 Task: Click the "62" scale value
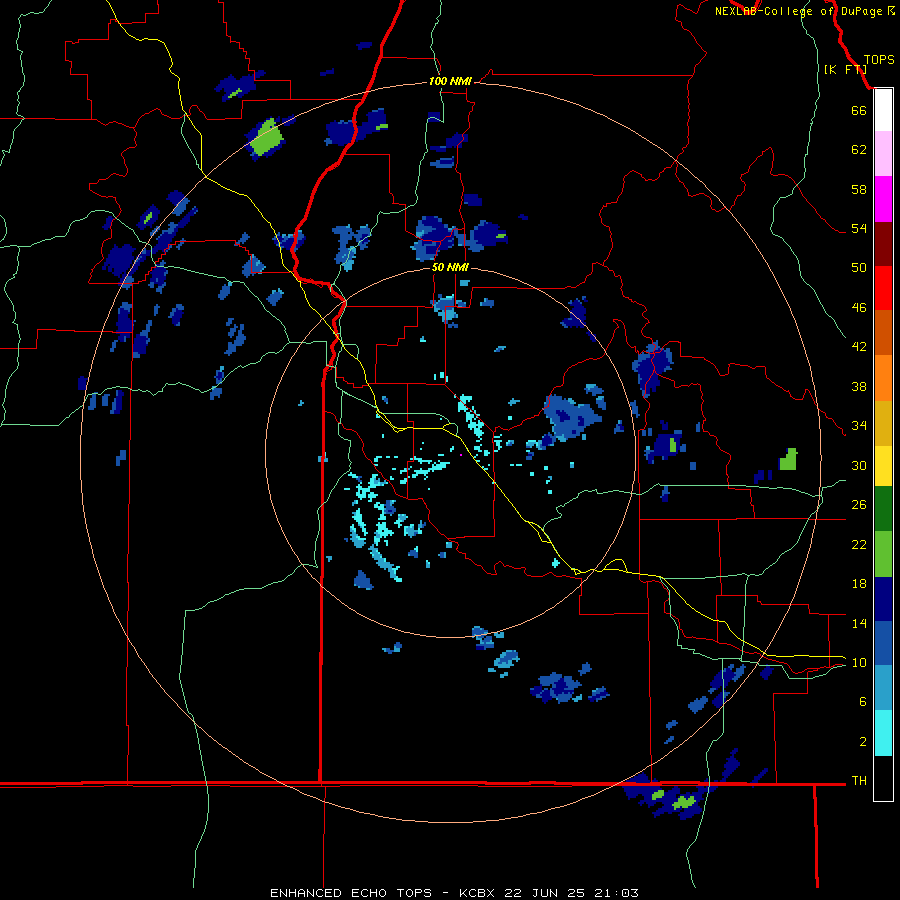(x=859, y=150)
